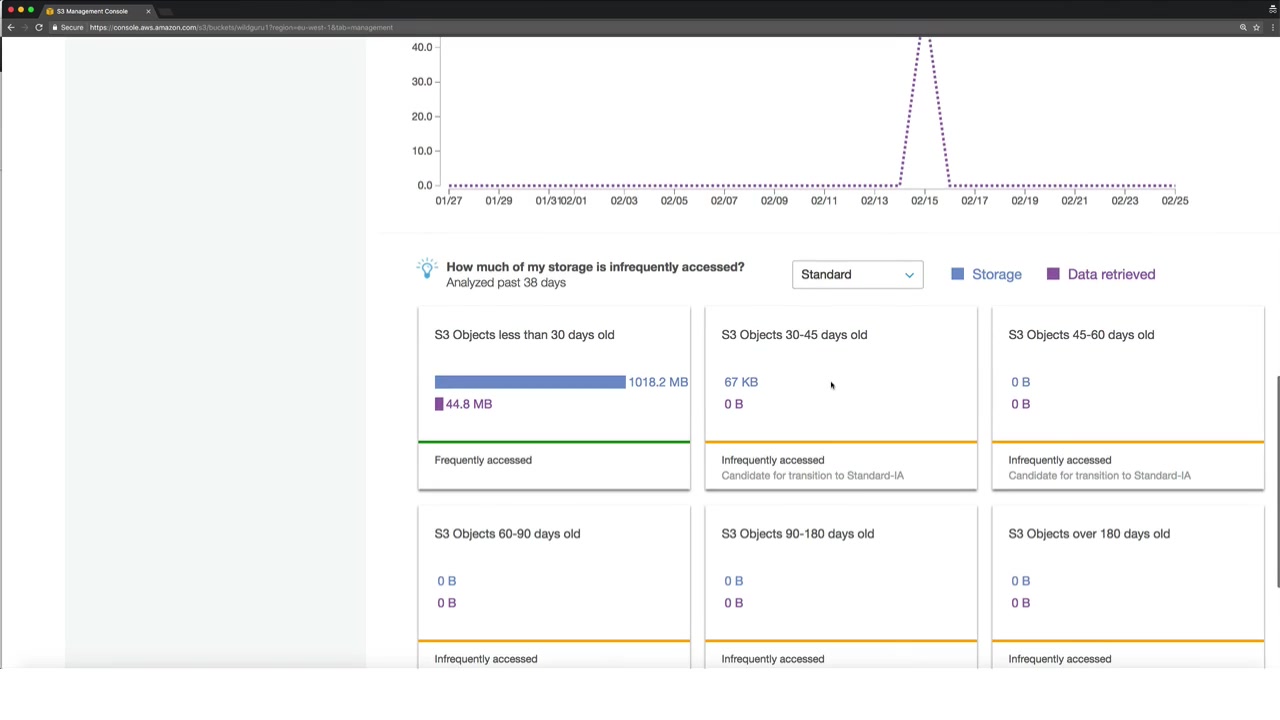Click the blue 1018.2 MB storage bar

click(530, 382)
